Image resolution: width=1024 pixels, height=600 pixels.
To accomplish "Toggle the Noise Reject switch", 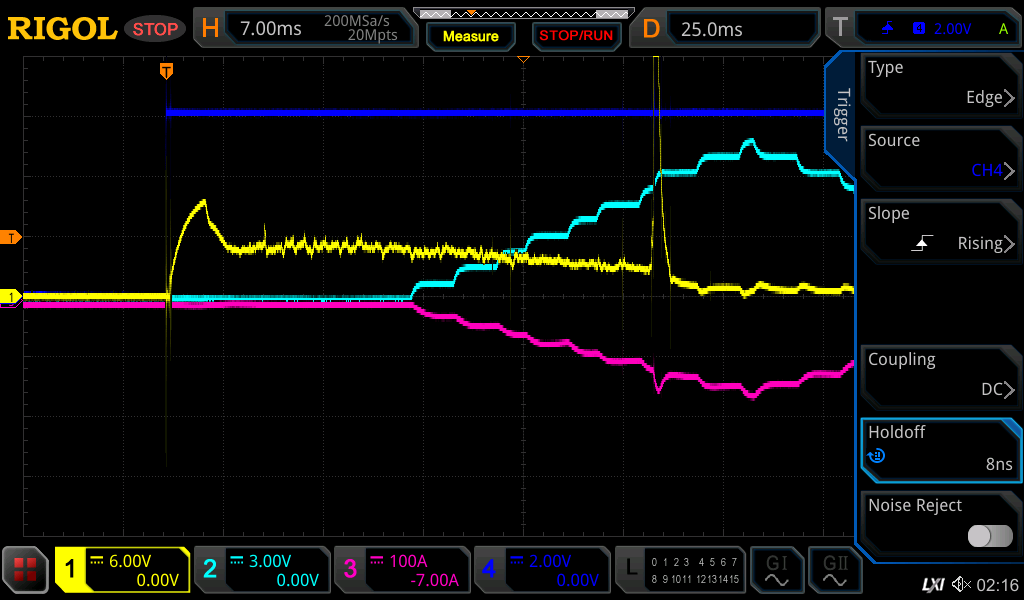I will 989,536.
